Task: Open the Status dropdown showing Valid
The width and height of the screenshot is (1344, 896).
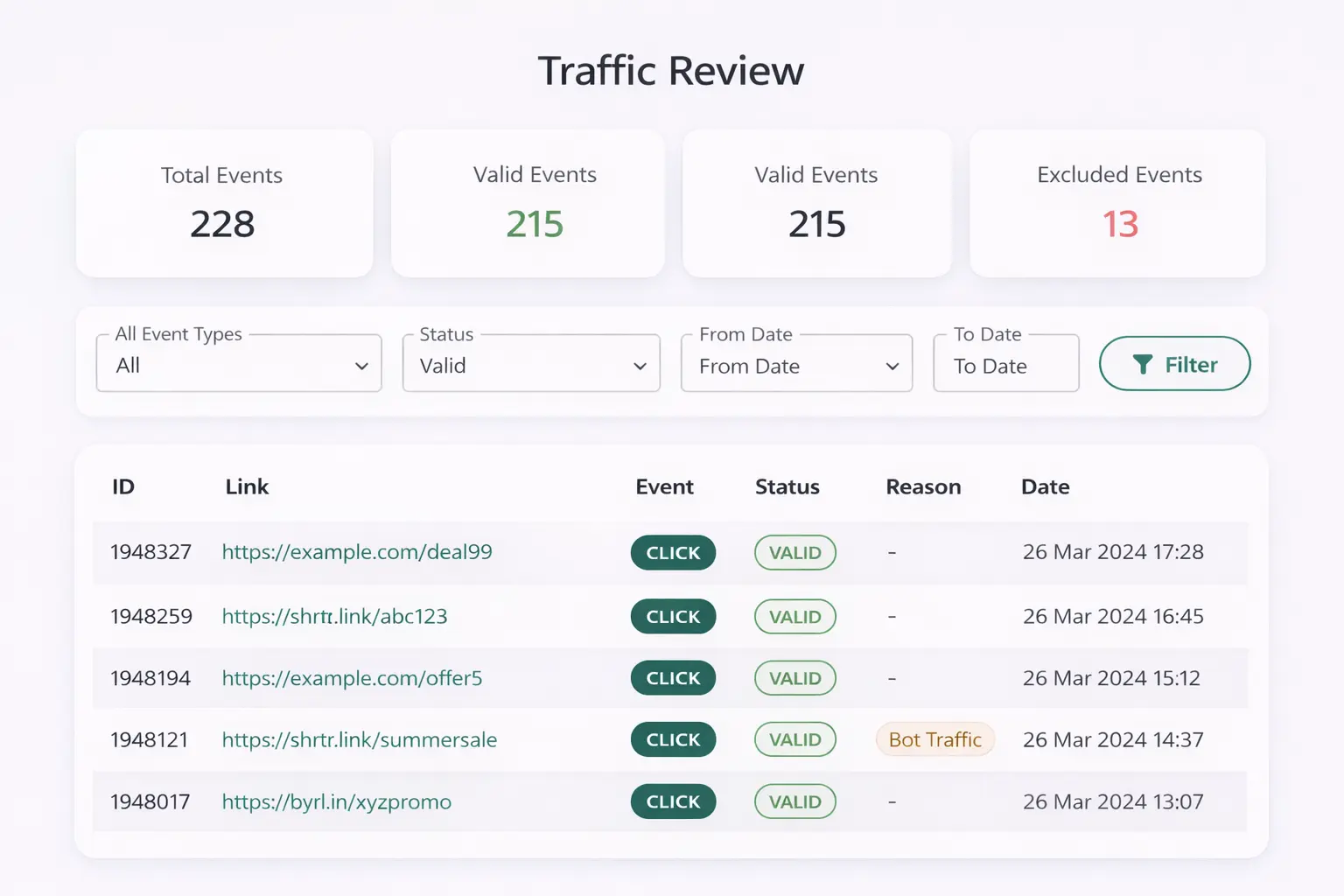Action: click(530, 364)
